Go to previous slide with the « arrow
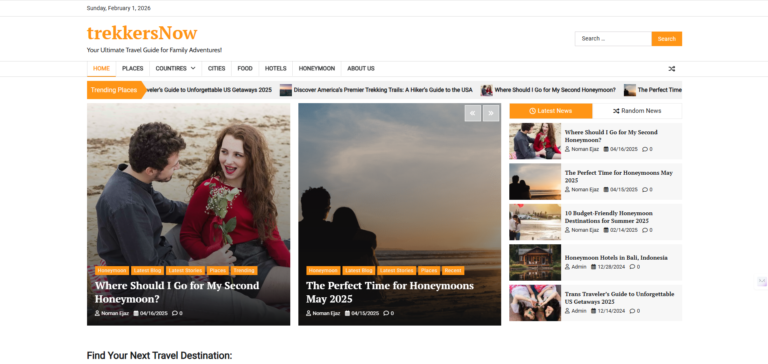 click(473, 113)
